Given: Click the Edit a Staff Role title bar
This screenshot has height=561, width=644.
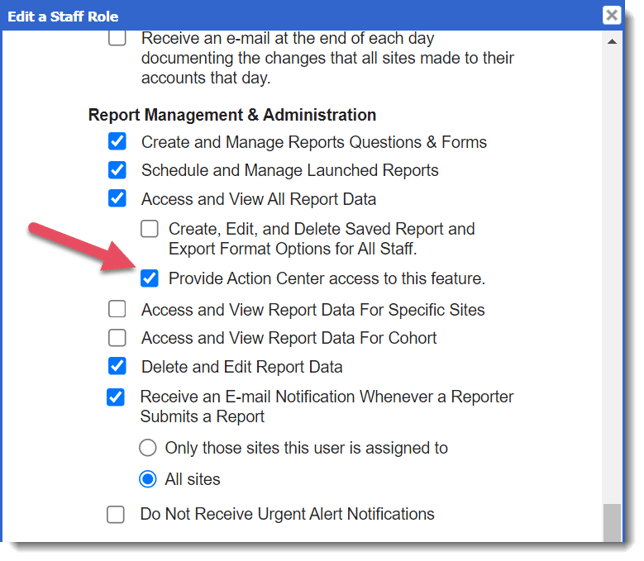Looking at the screenshot, I should coord(300,15).
